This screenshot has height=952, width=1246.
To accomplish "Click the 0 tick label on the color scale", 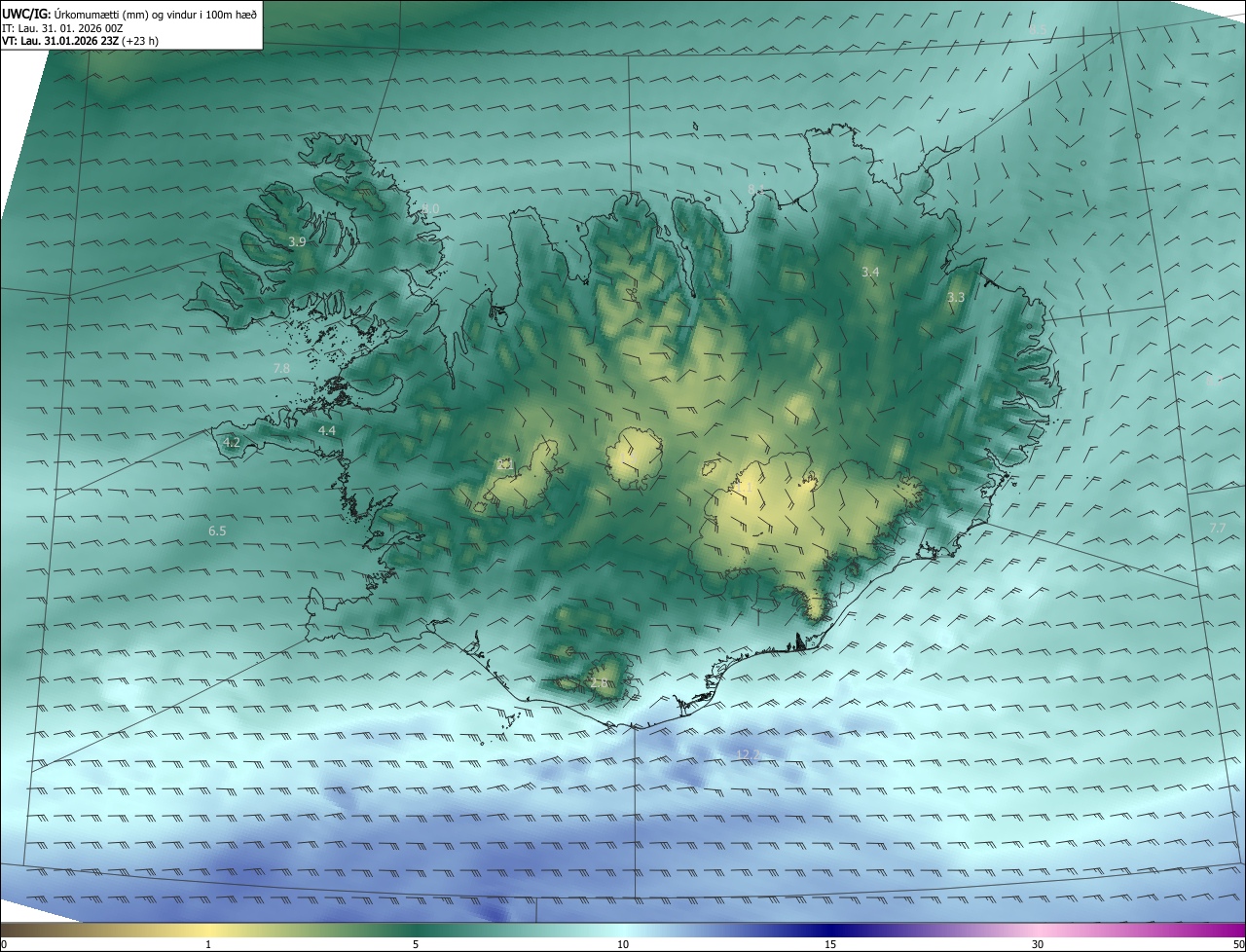I will 4,944.
